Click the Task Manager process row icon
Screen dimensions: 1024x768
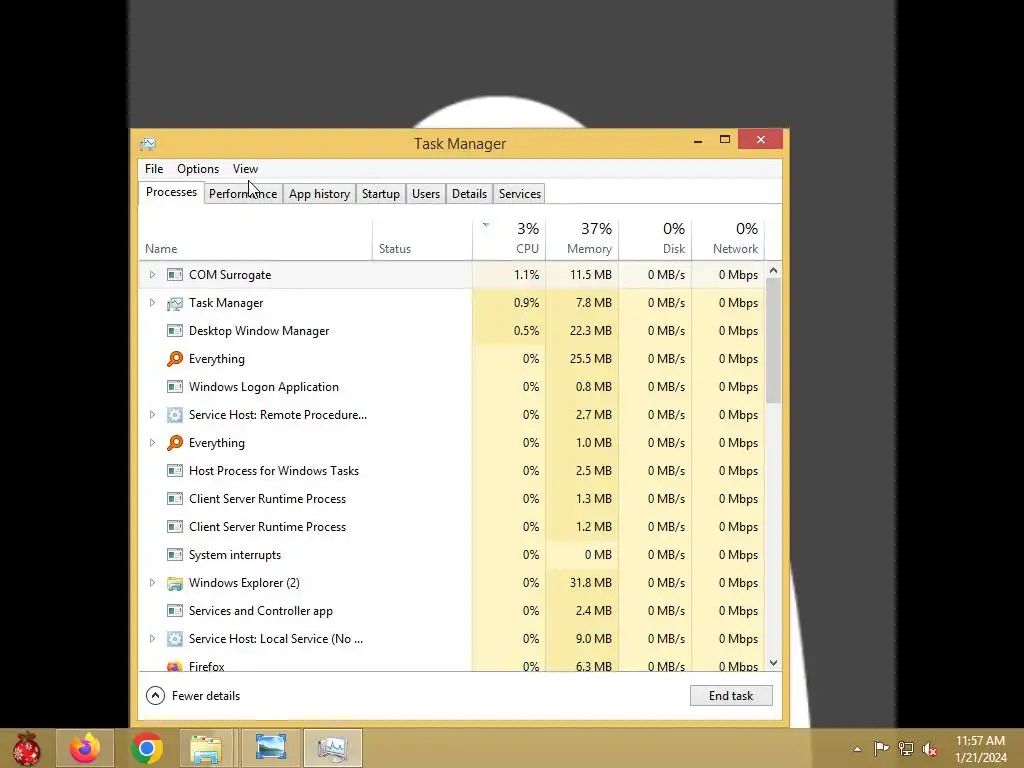click(x=174, y=303)
